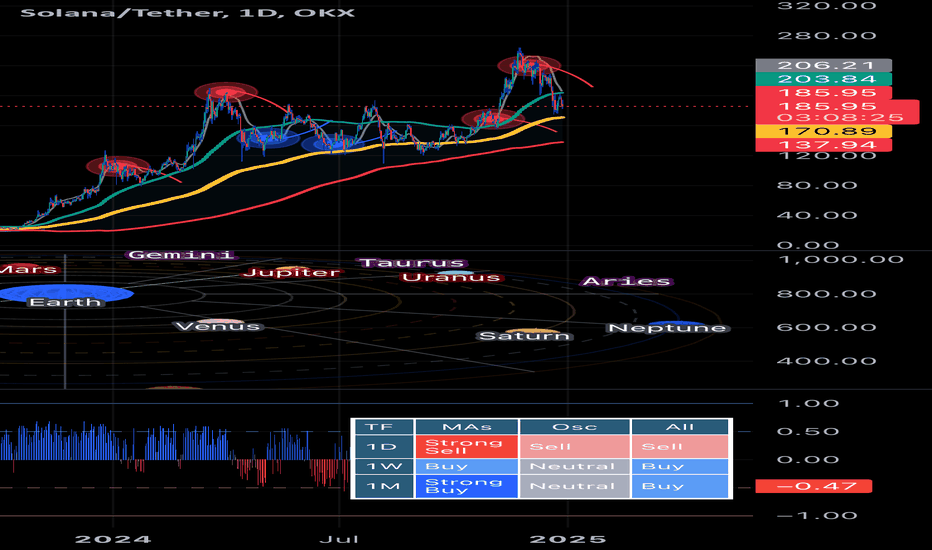Select the Neptune planet label

click(667, 328)
